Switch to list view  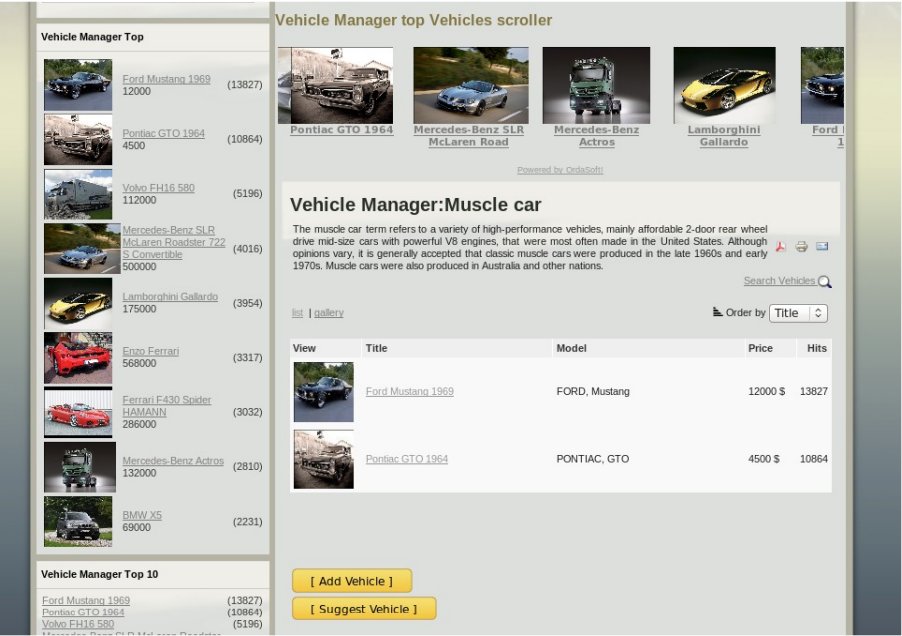[x=297, y=313]
